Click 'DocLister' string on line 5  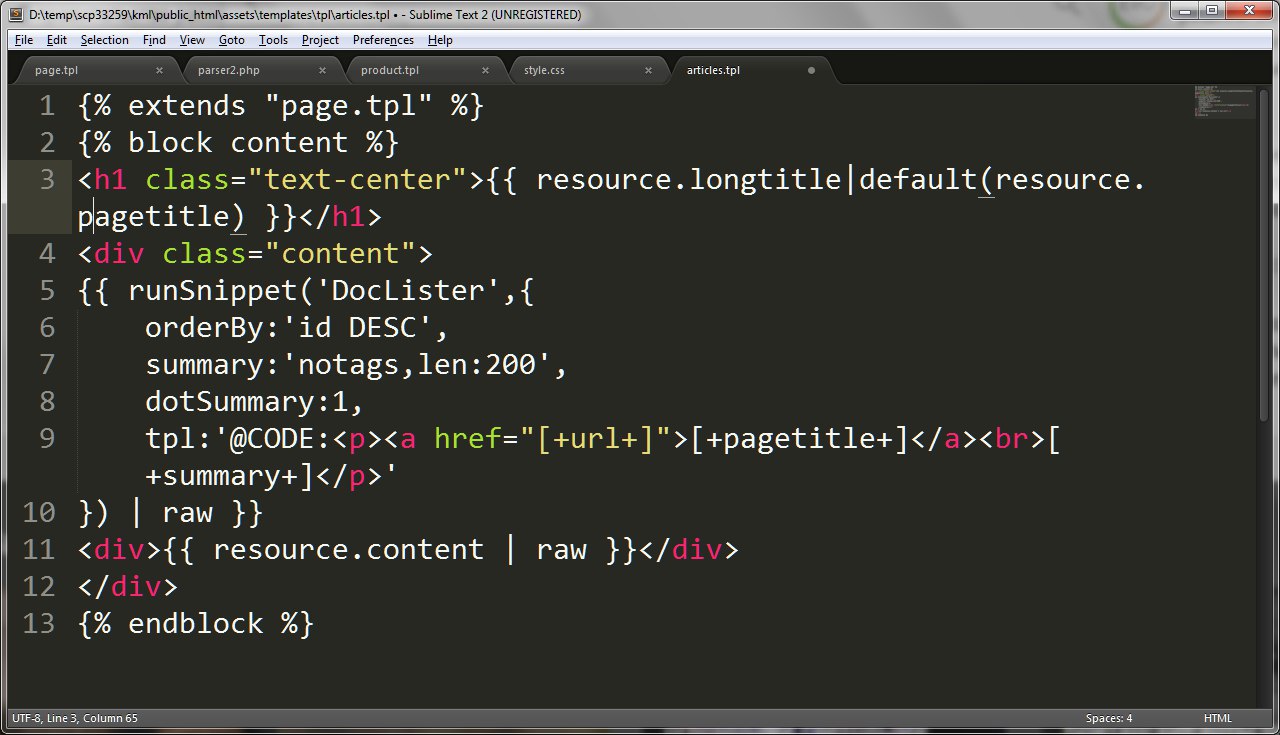(408, 291)
